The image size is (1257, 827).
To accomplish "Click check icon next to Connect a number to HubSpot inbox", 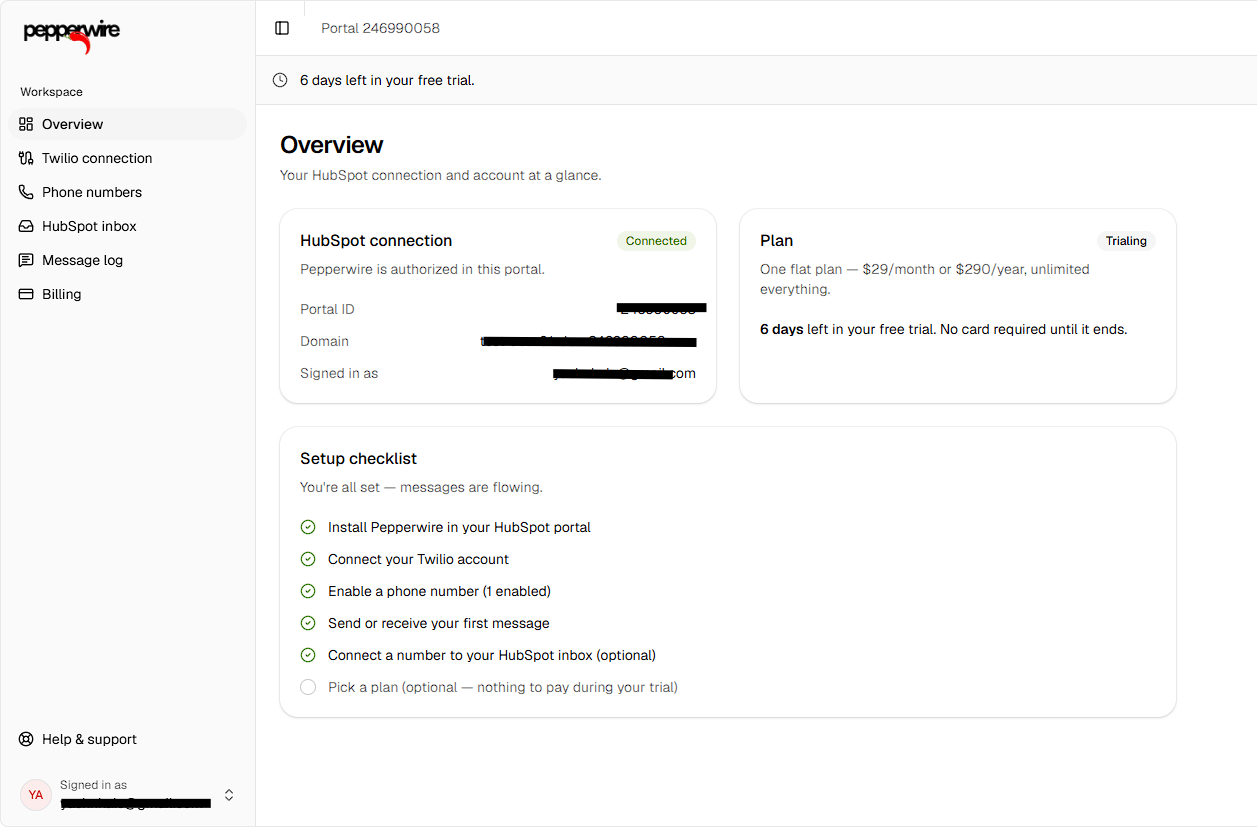I will [308, 655].
